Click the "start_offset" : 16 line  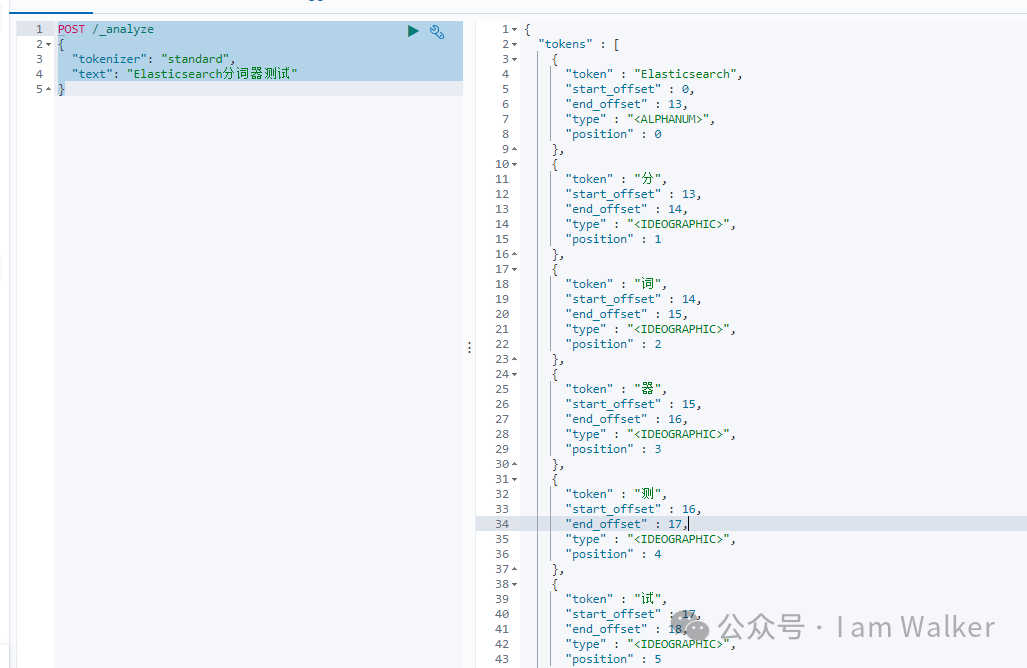(x=633, y=510)
